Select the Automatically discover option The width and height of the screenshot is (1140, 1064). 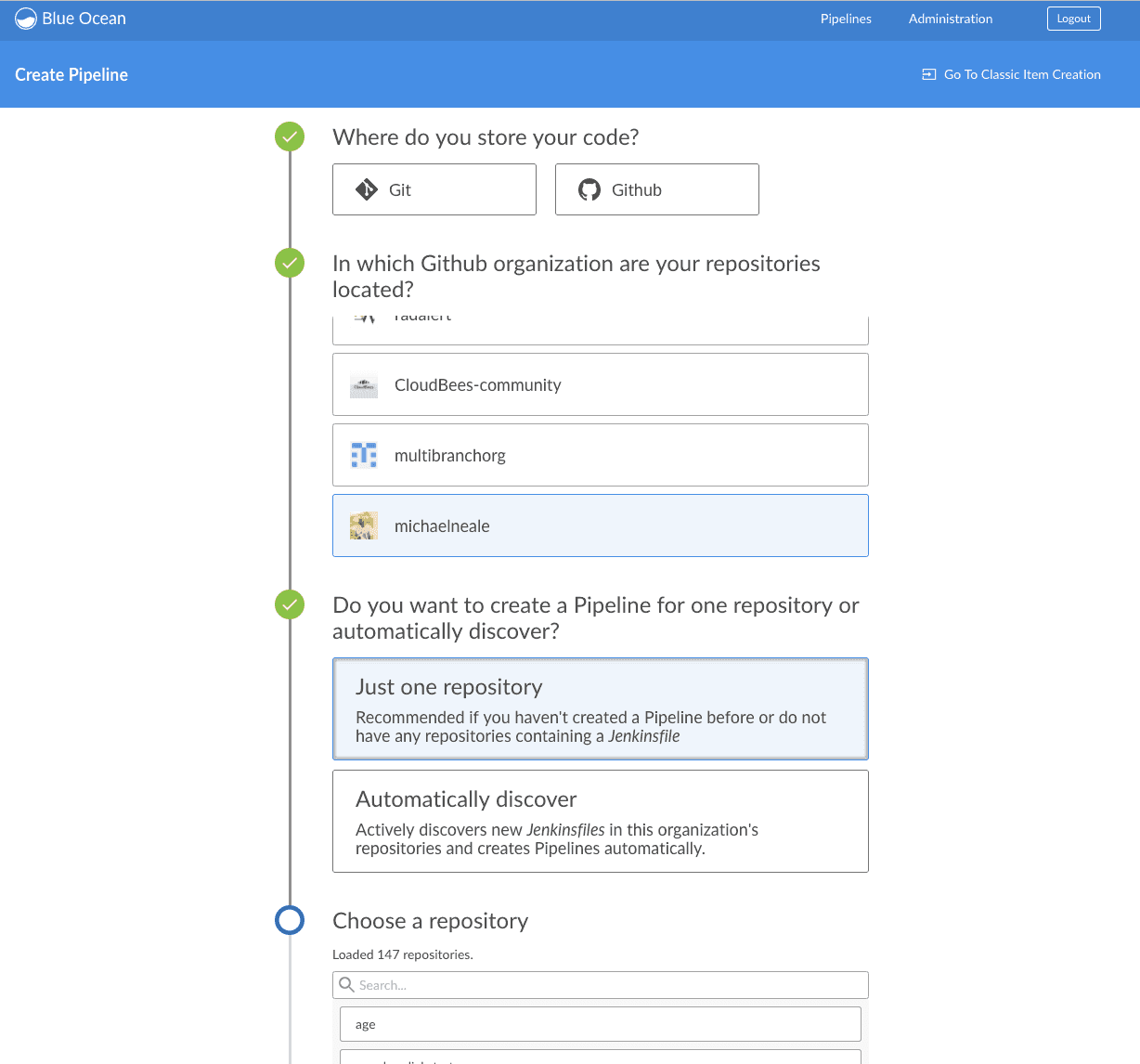600,821
